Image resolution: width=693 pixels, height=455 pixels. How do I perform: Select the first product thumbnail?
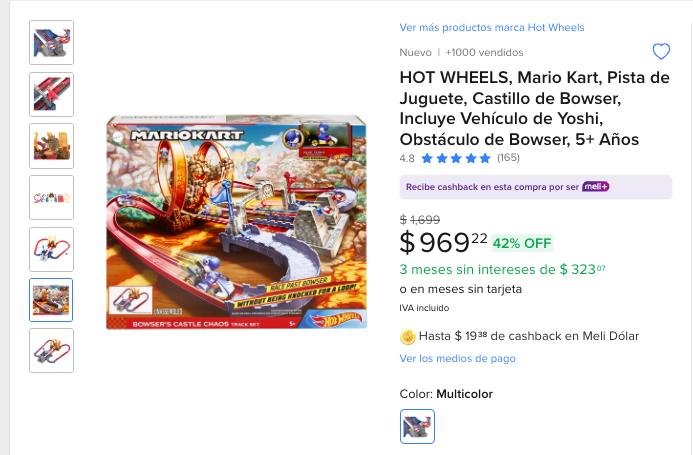(51, 43)
